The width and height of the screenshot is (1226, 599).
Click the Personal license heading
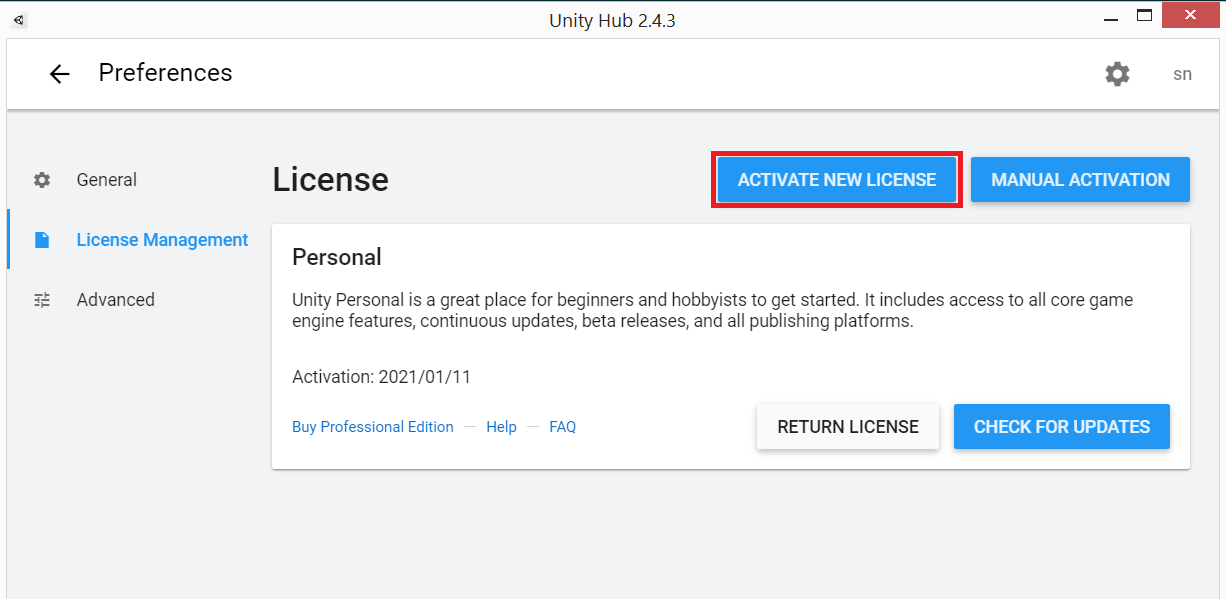pyautogui.click(x=337, y=257)
